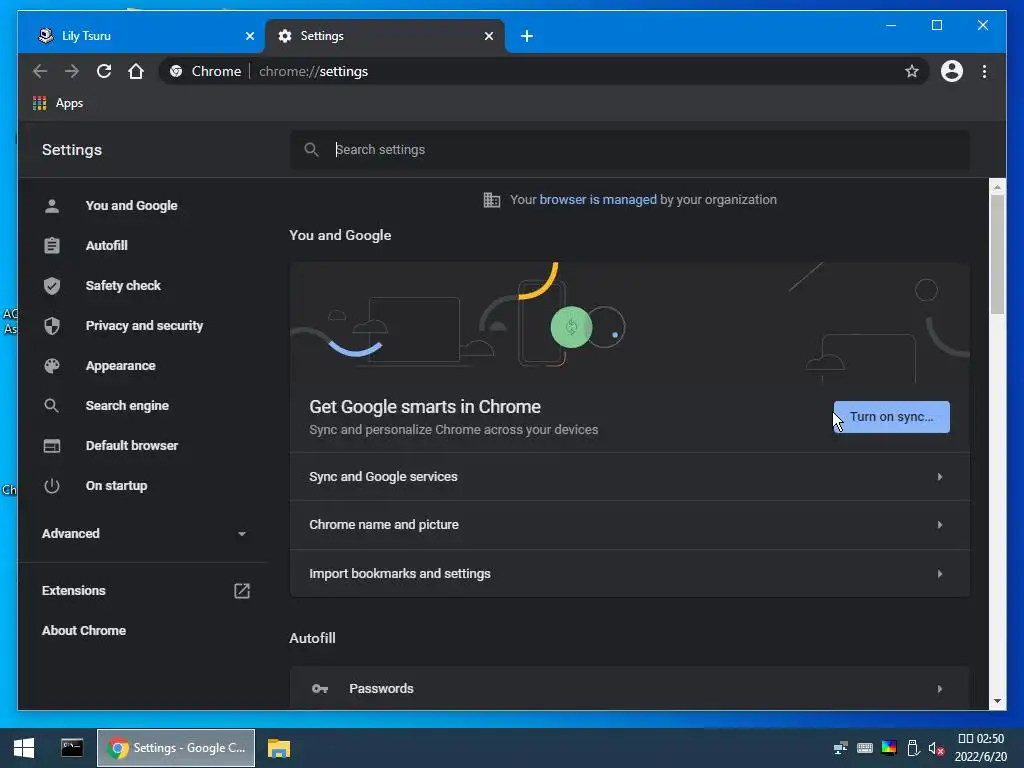
Task: Open Default browser settings section
Action: coord(131,446)
